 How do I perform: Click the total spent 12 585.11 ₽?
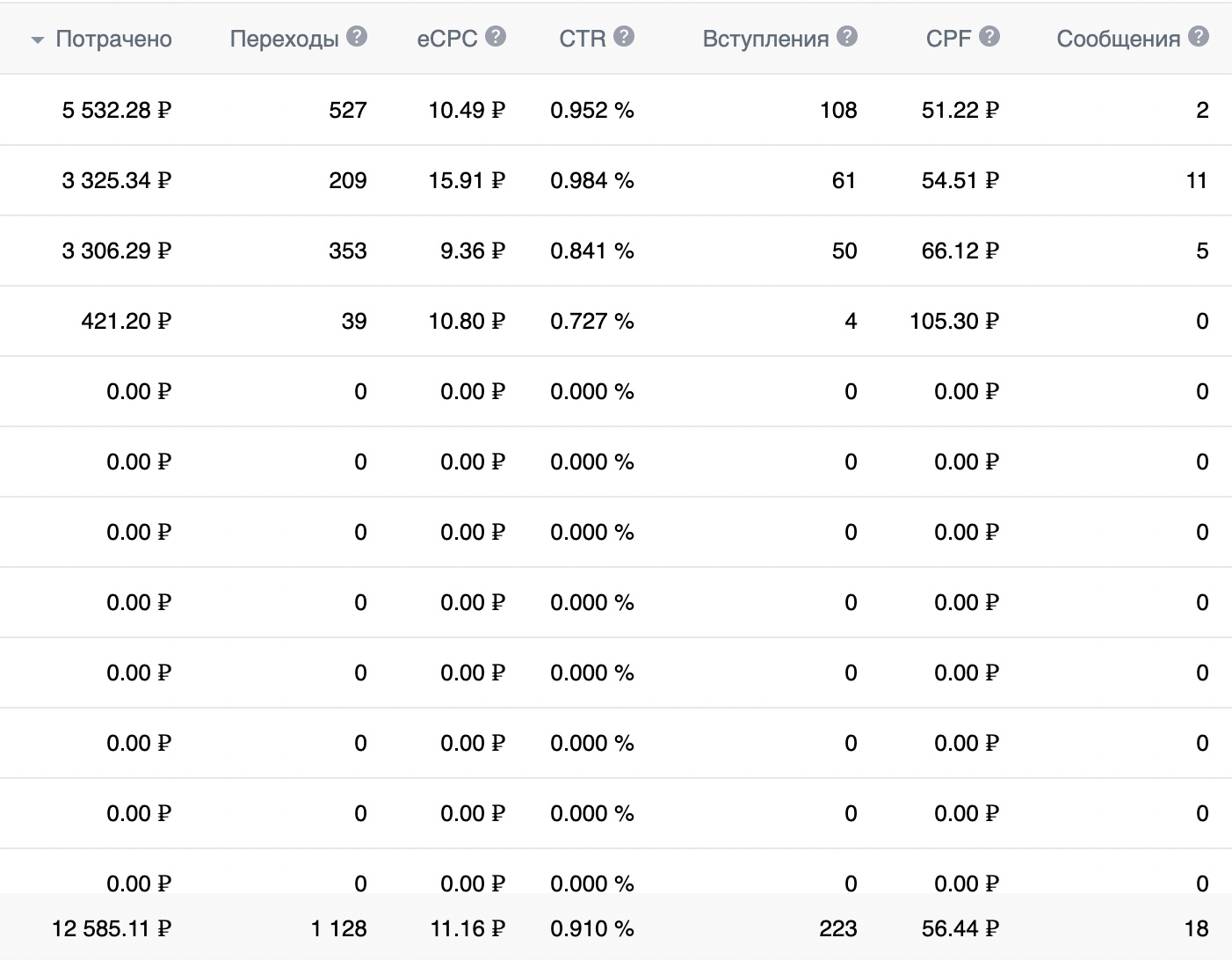(x=112, y=928)
